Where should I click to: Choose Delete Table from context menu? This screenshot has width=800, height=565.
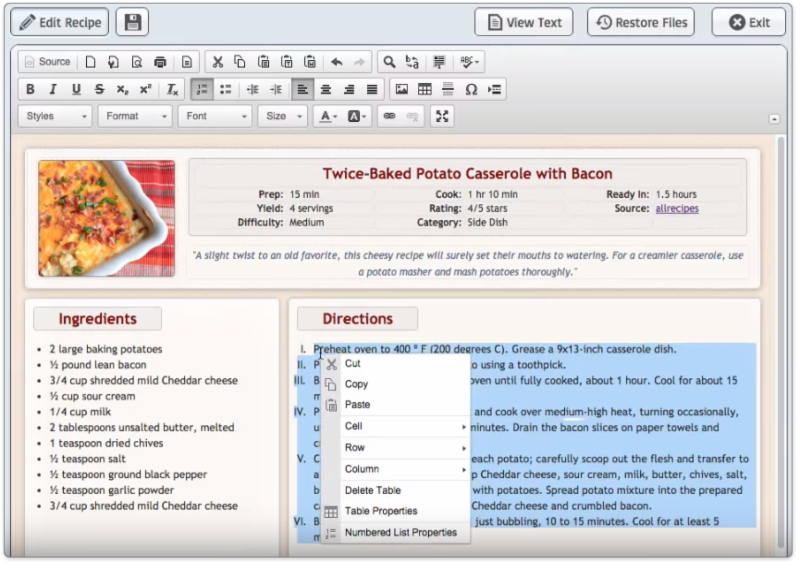pyautogui.click(x=372, y=490)
